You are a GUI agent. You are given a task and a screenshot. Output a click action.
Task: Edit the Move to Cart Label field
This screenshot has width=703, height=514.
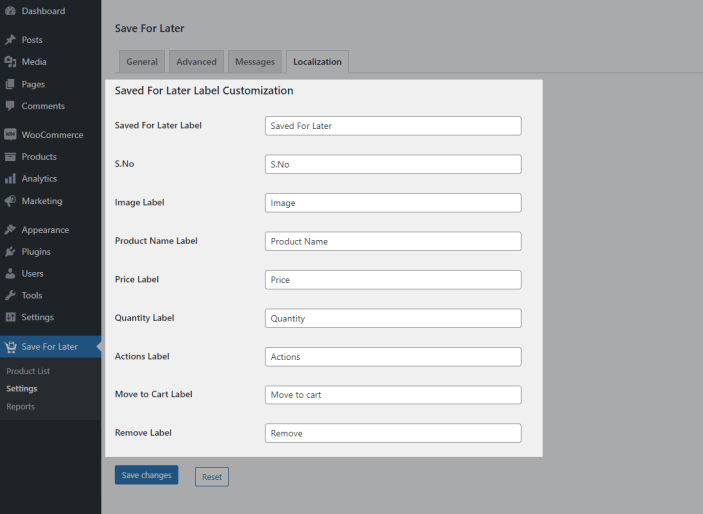click(x=393, y=395)
